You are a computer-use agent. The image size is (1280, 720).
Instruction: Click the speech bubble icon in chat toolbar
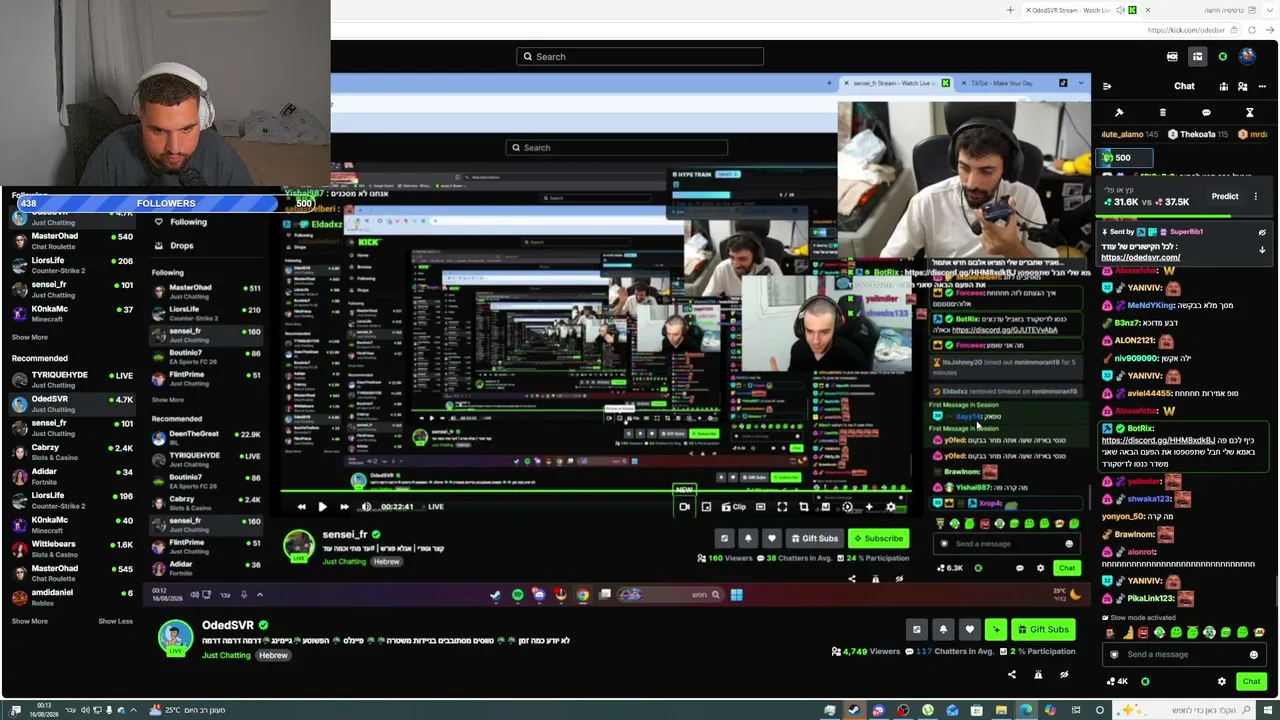[x=1206, y=113]
